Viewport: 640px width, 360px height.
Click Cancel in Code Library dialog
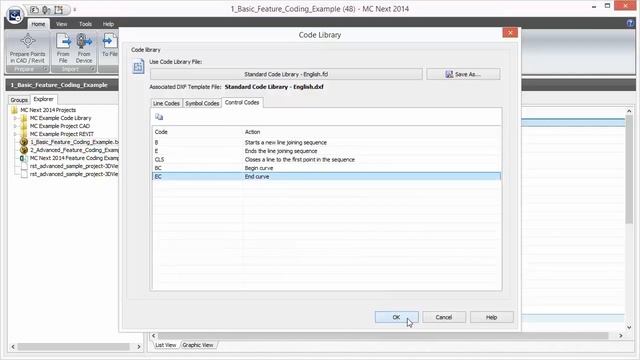click(x=444, y=317)
